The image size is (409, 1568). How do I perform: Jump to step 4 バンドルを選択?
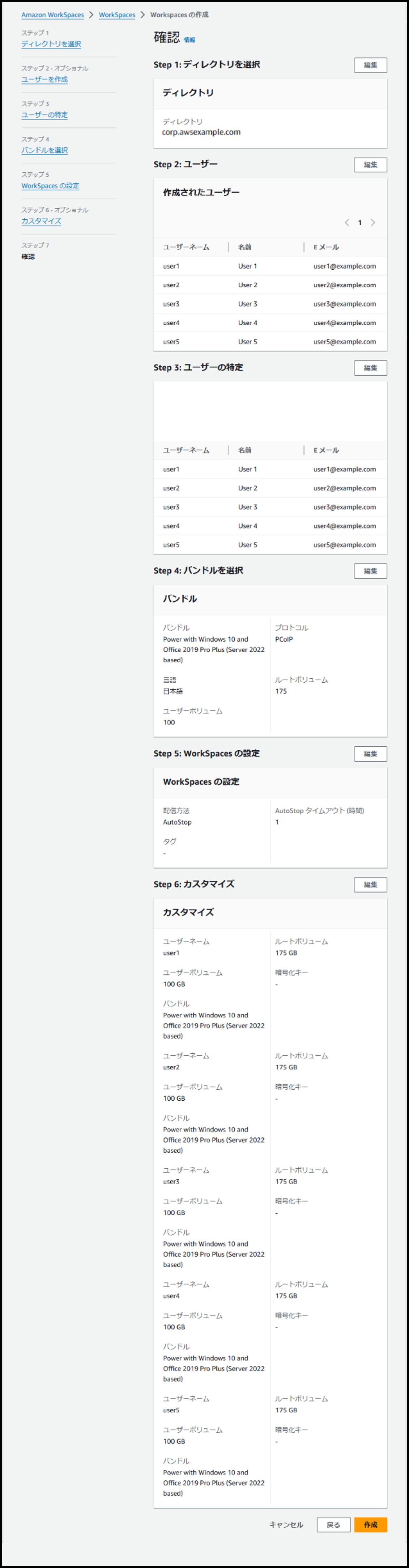tap(44, 150)
